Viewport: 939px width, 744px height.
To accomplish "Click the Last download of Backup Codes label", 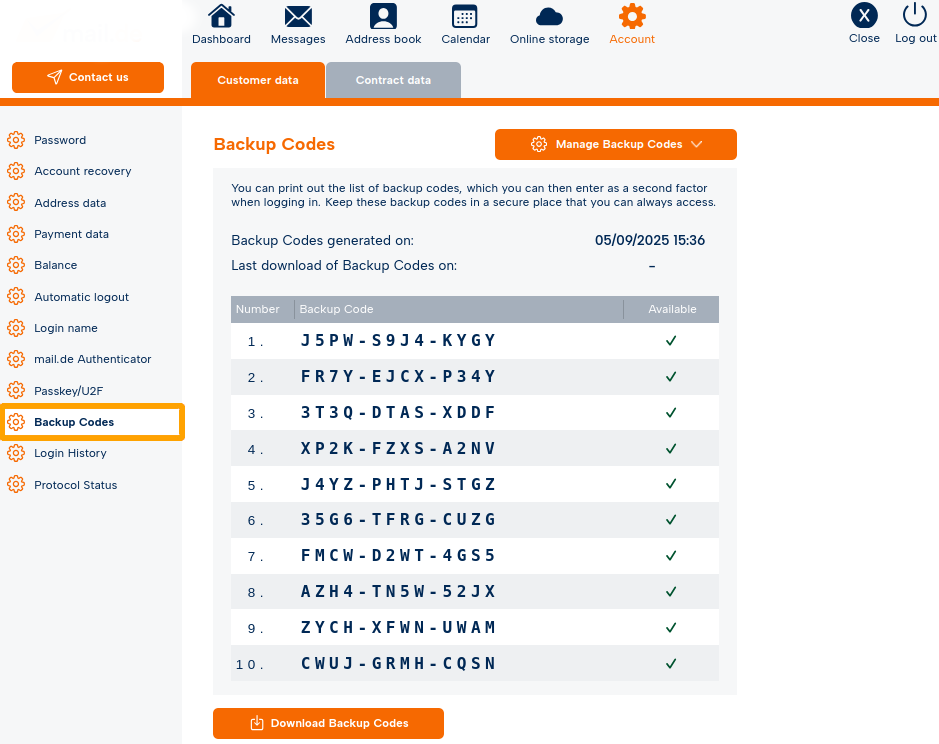I will [x=344, y=265].
